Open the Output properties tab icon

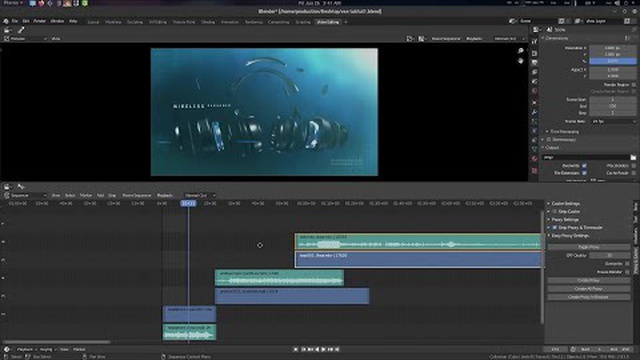tap(534, 62)
